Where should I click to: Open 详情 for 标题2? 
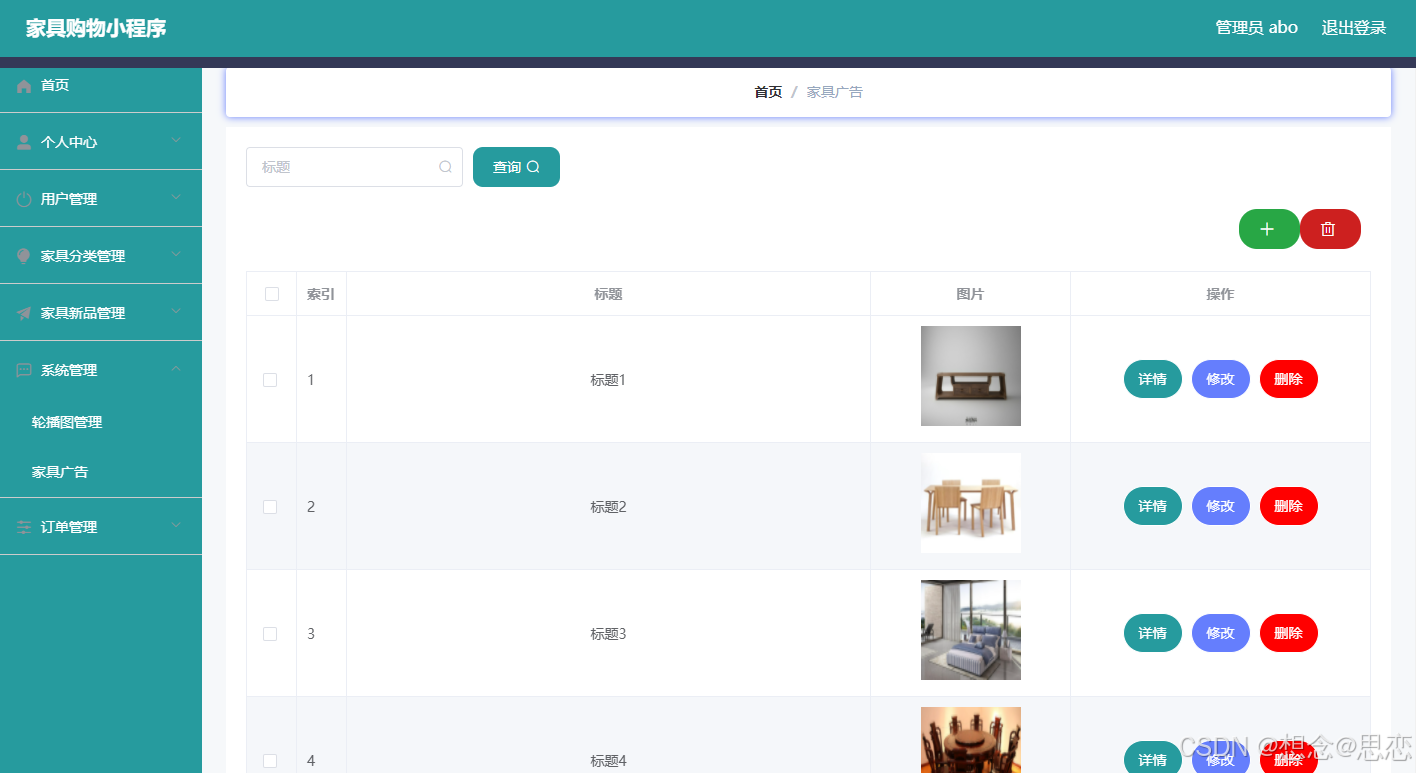point(1153,506)
